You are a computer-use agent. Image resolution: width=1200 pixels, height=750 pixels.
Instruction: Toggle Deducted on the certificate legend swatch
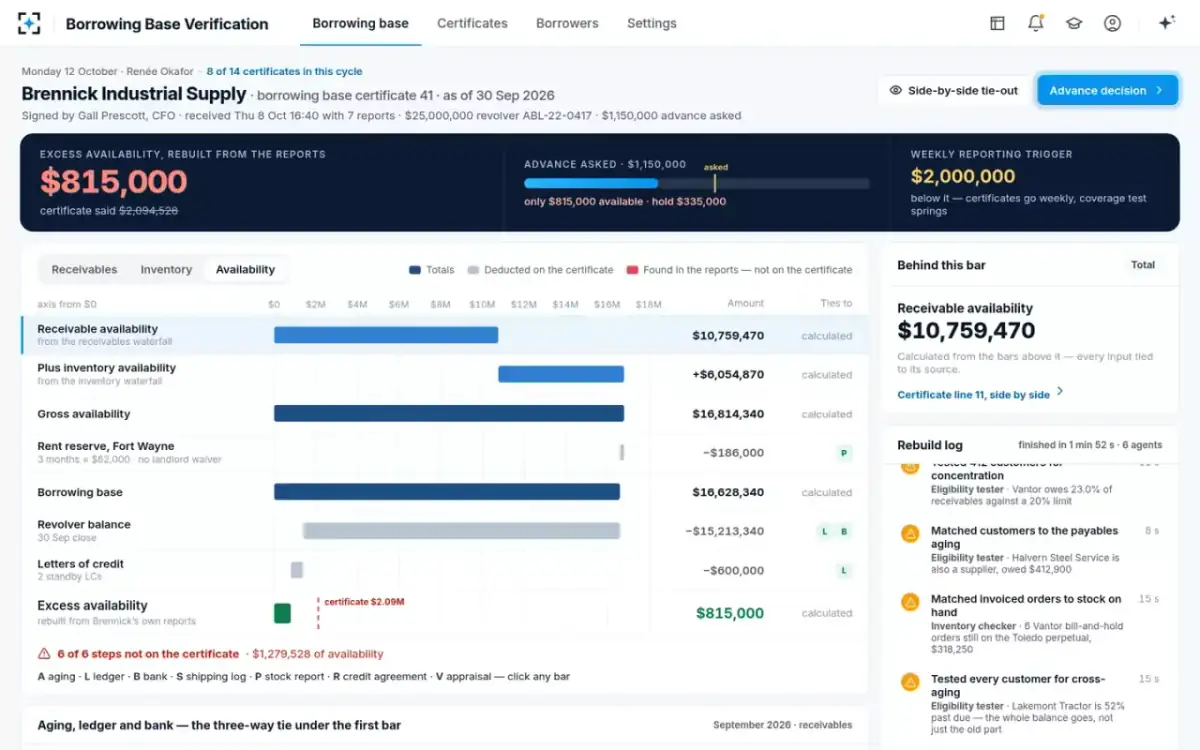coord(475,270)
